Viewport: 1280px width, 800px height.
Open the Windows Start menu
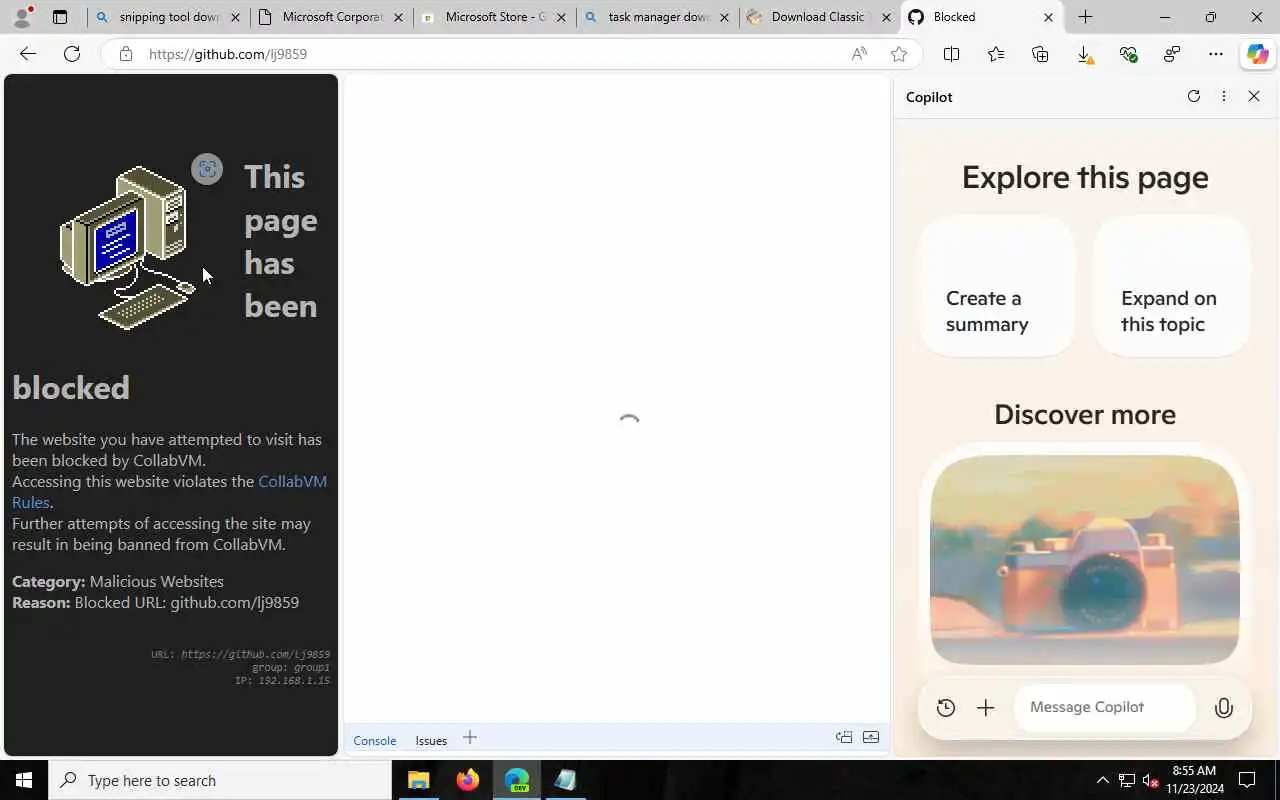pos(24,780)
